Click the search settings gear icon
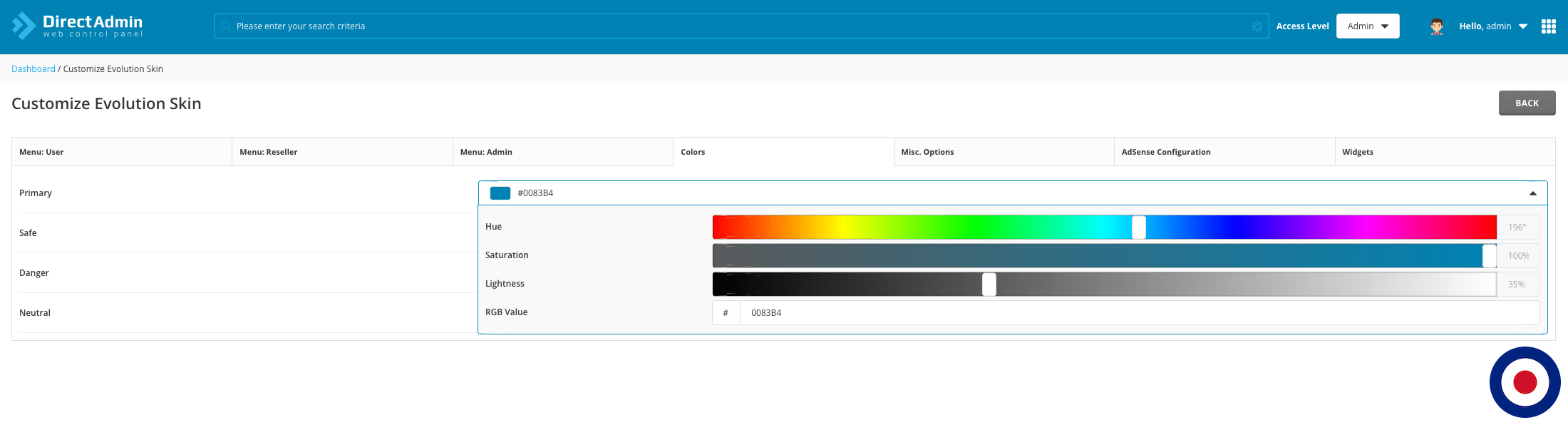 click(1257, 26)
